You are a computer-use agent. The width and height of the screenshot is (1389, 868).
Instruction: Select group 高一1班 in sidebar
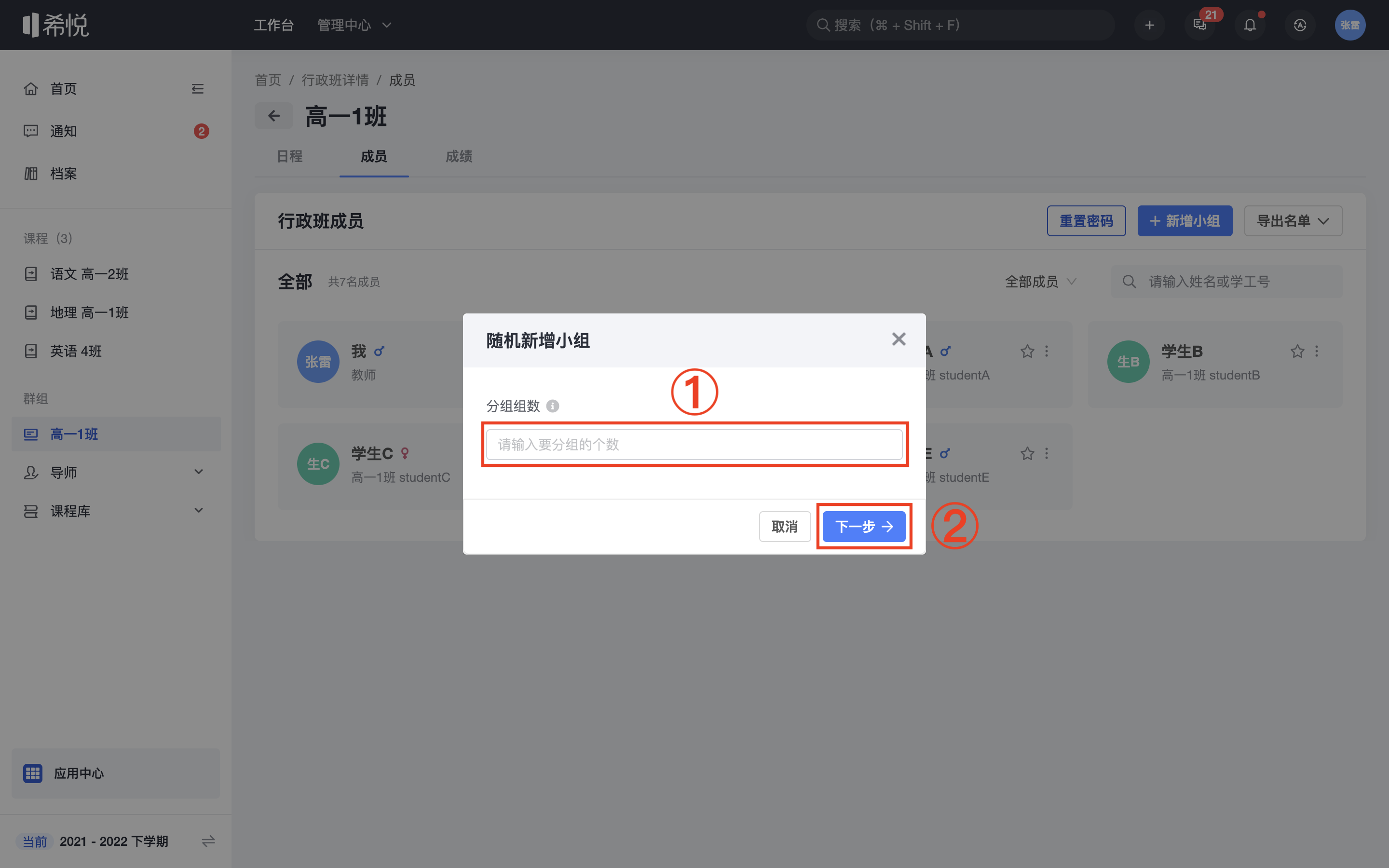coord(115,434)
